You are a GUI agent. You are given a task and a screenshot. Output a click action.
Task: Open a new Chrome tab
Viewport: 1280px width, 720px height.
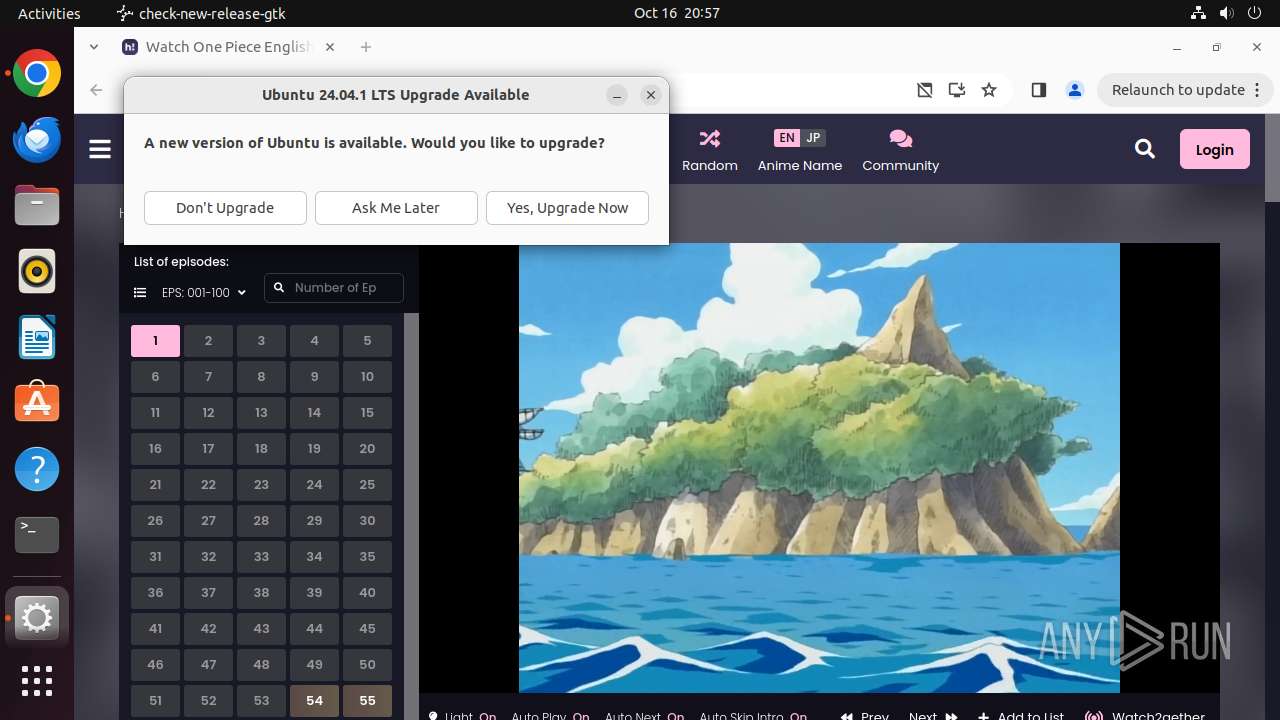click(366, 47)
